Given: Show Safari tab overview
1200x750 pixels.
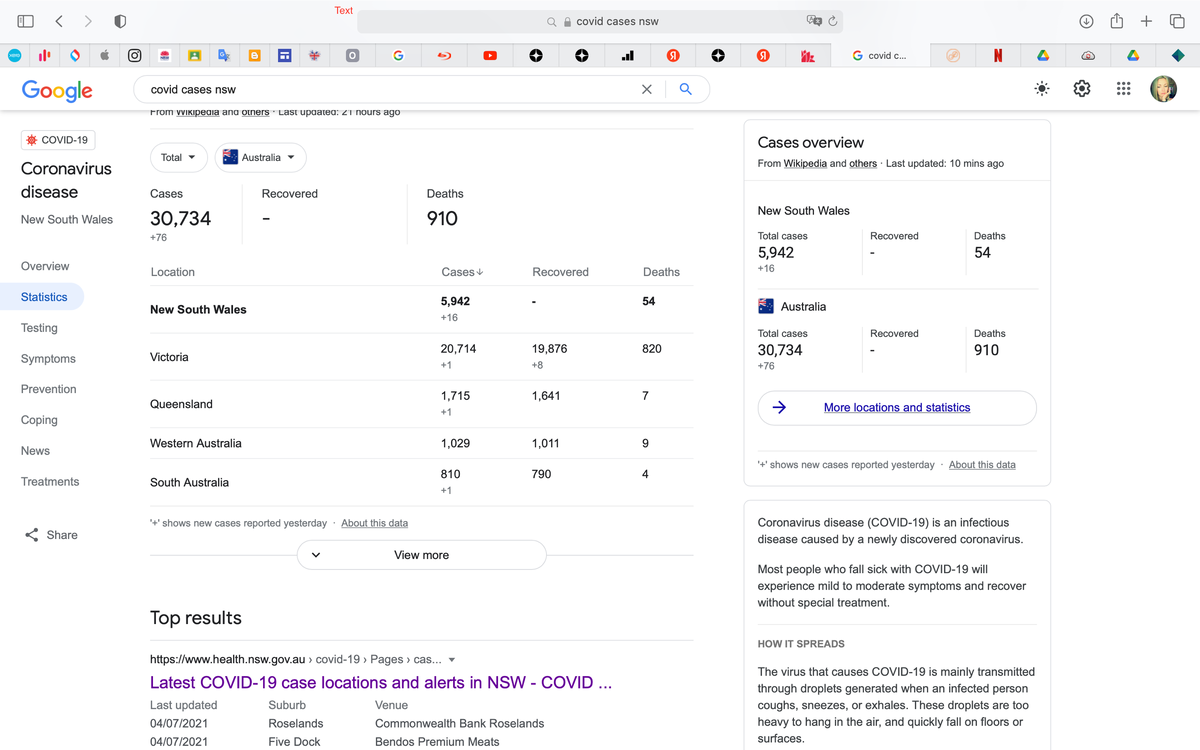Looking at the screenshot, I should pyautogui.click(x=1177, y=21).
